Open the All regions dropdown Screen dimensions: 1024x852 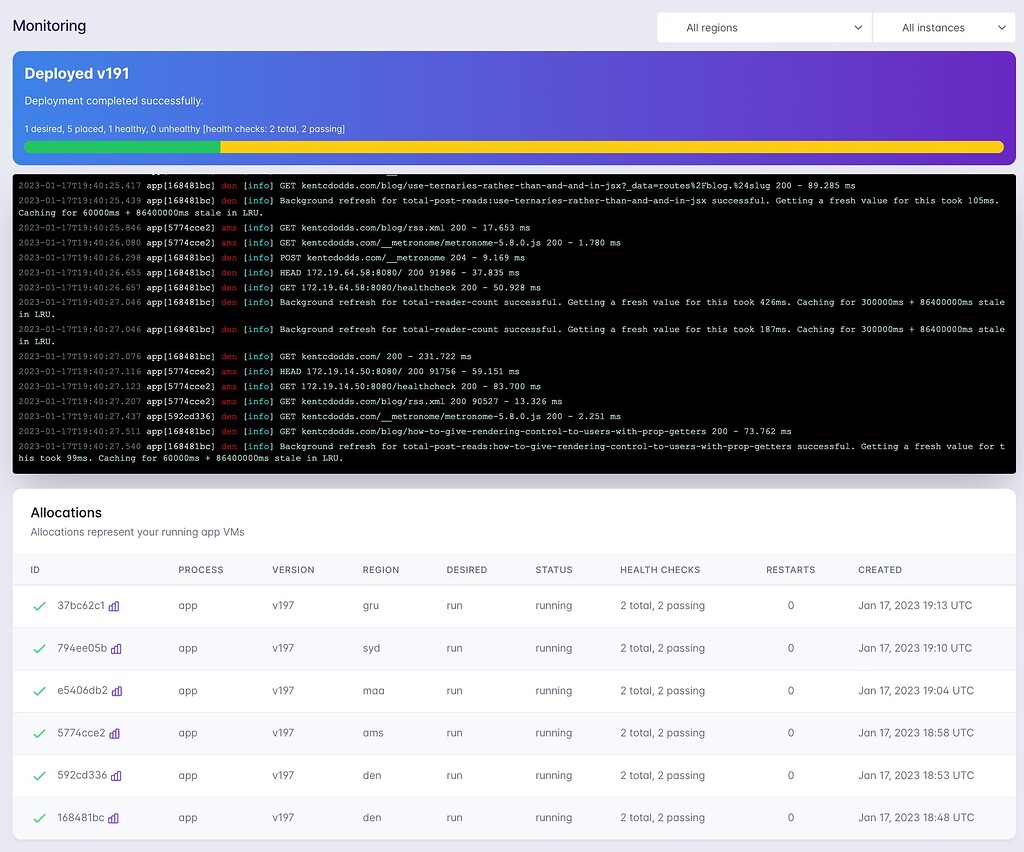coord(763,27)
